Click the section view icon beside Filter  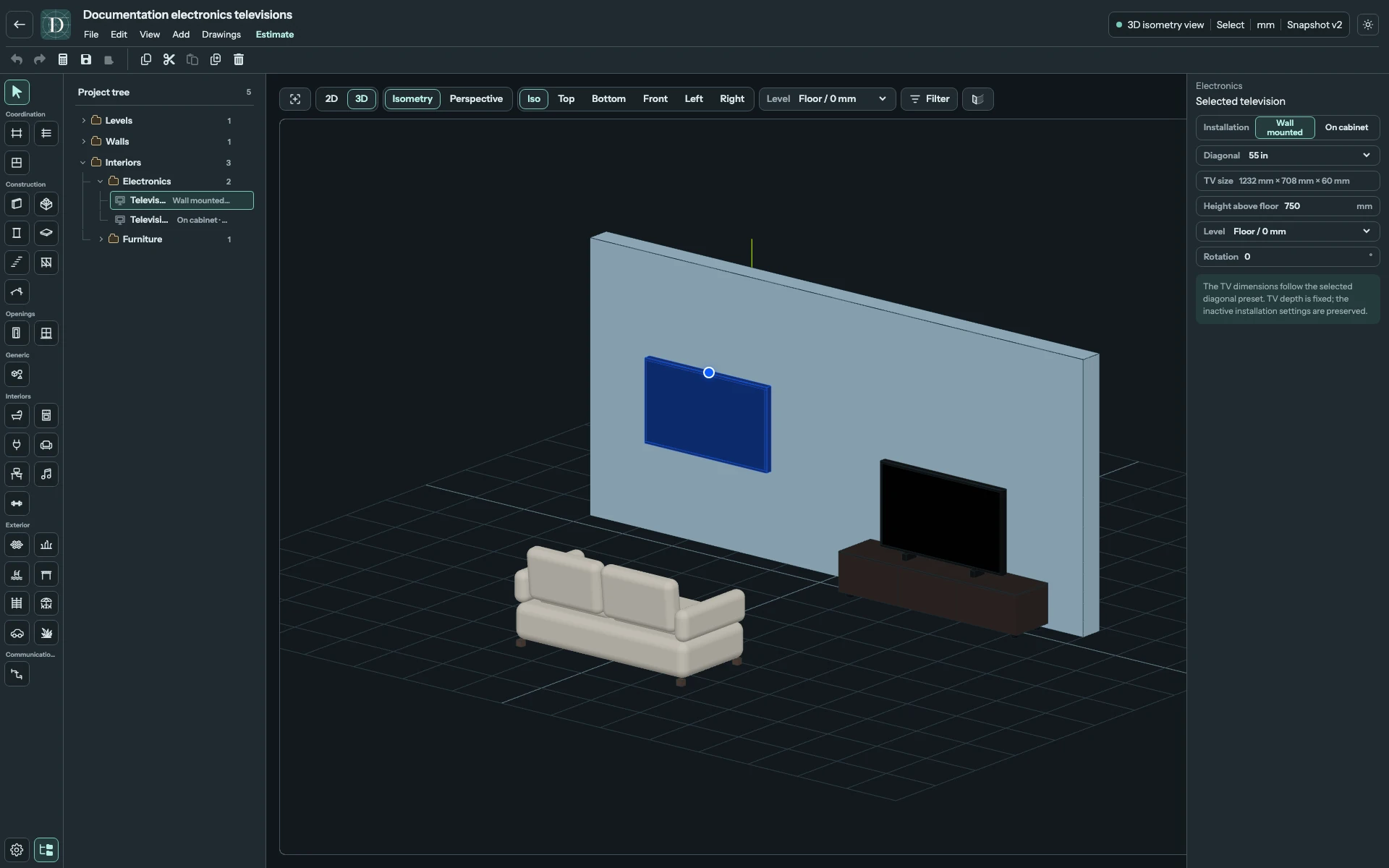(977, 99)
